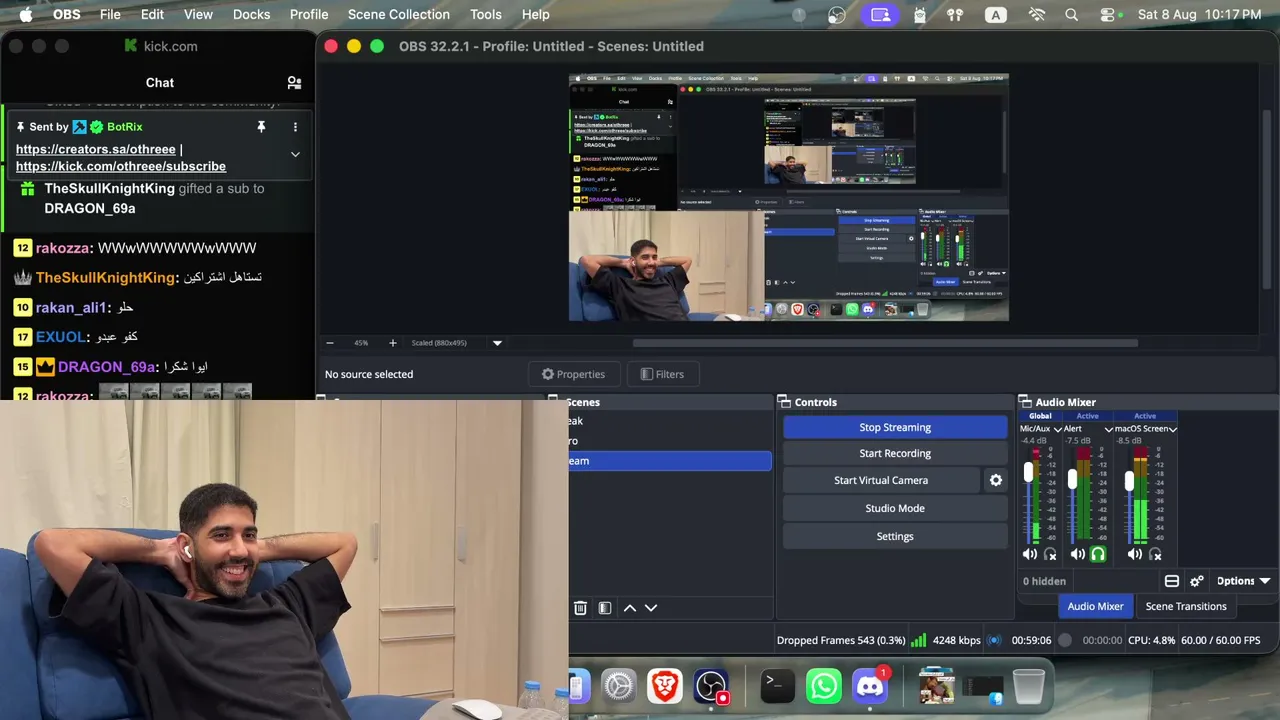Open the Help menu
Viewport: 1280px width, 720px height.
536,15
